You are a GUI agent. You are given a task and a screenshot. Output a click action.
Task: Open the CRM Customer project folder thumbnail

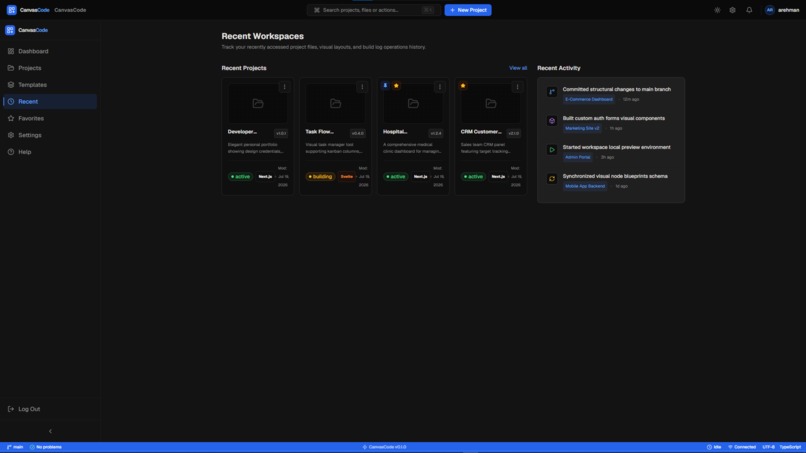click(491, 103)
